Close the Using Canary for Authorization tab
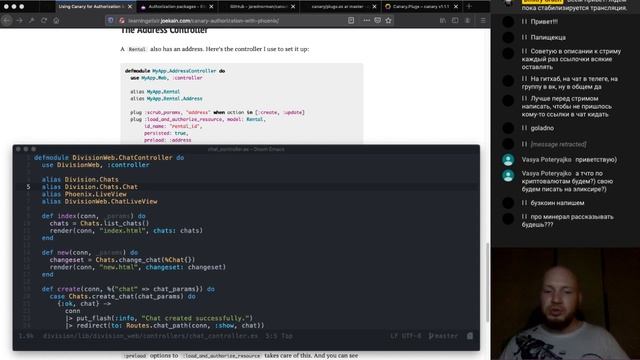The width and height of the screenshot is (640, 360). pos(130,7)
